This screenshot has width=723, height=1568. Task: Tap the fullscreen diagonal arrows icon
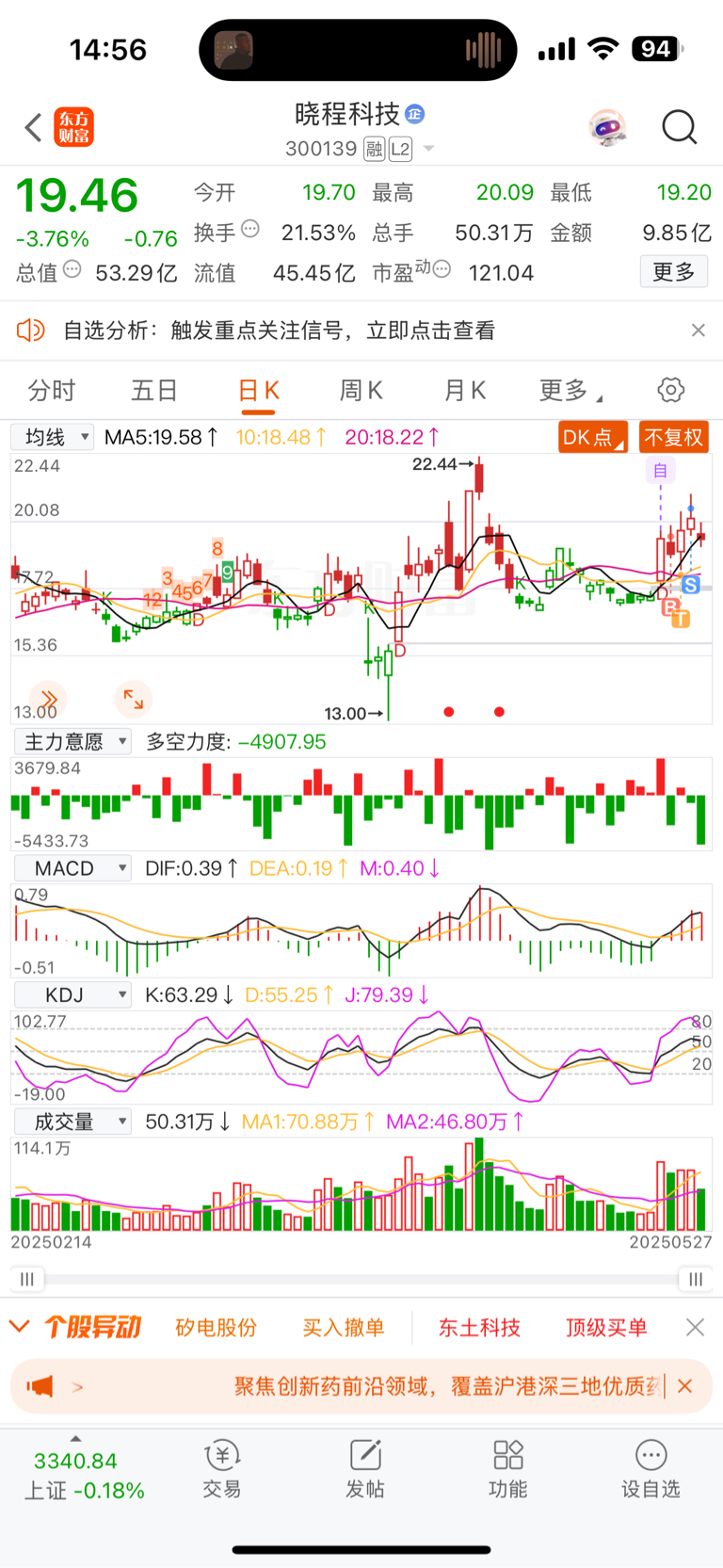(x=133, y=699)
